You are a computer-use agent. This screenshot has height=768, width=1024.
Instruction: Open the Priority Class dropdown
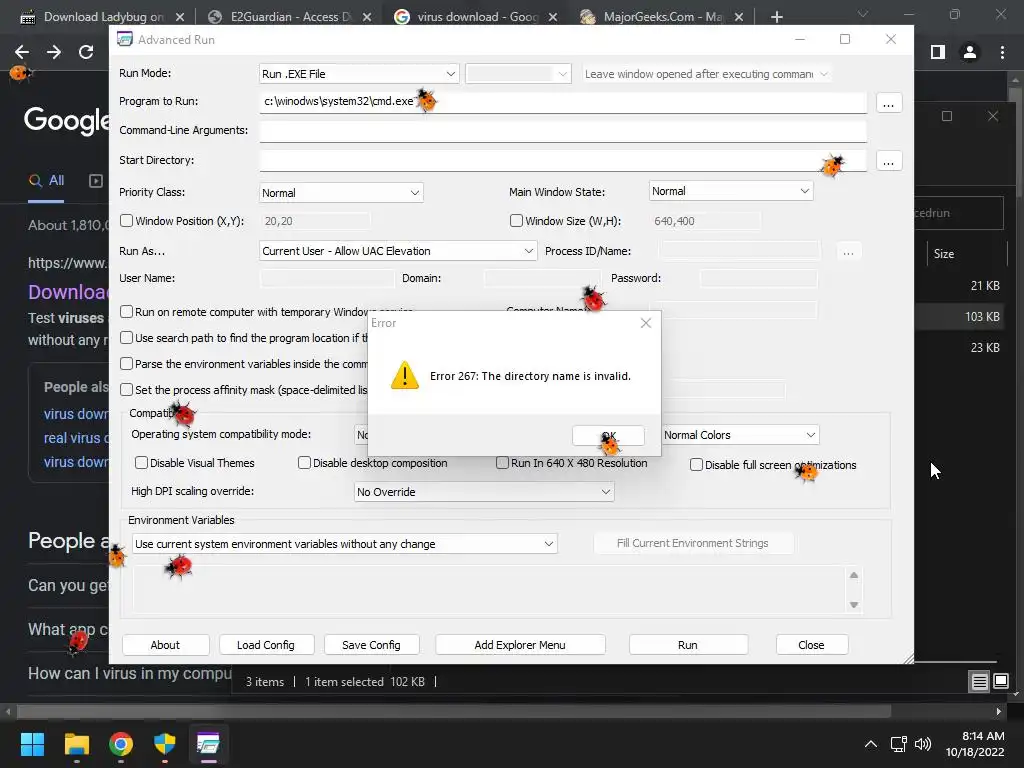(x=341, y=193)
